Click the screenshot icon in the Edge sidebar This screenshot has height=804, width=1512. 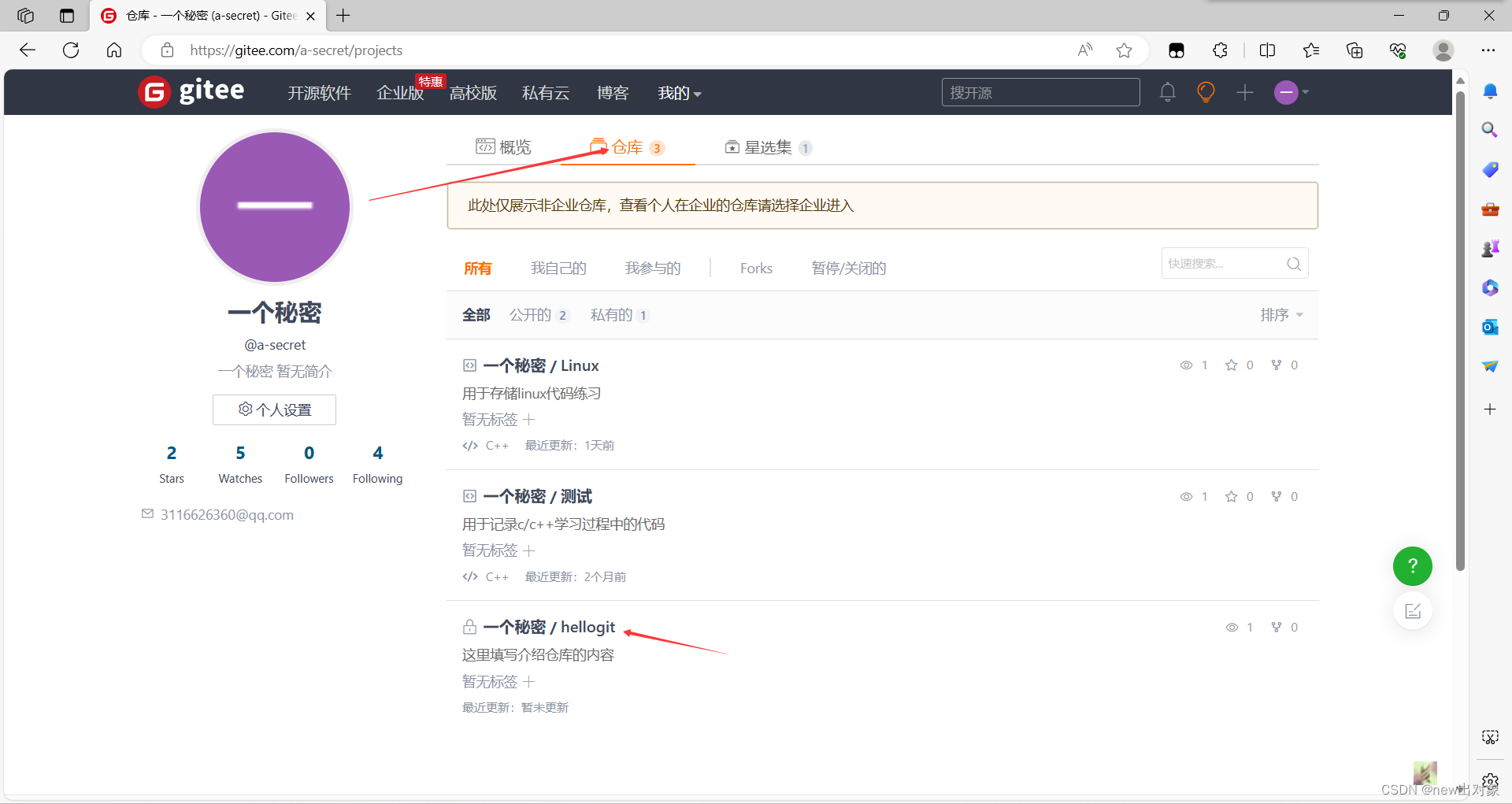pos(1490,736)
